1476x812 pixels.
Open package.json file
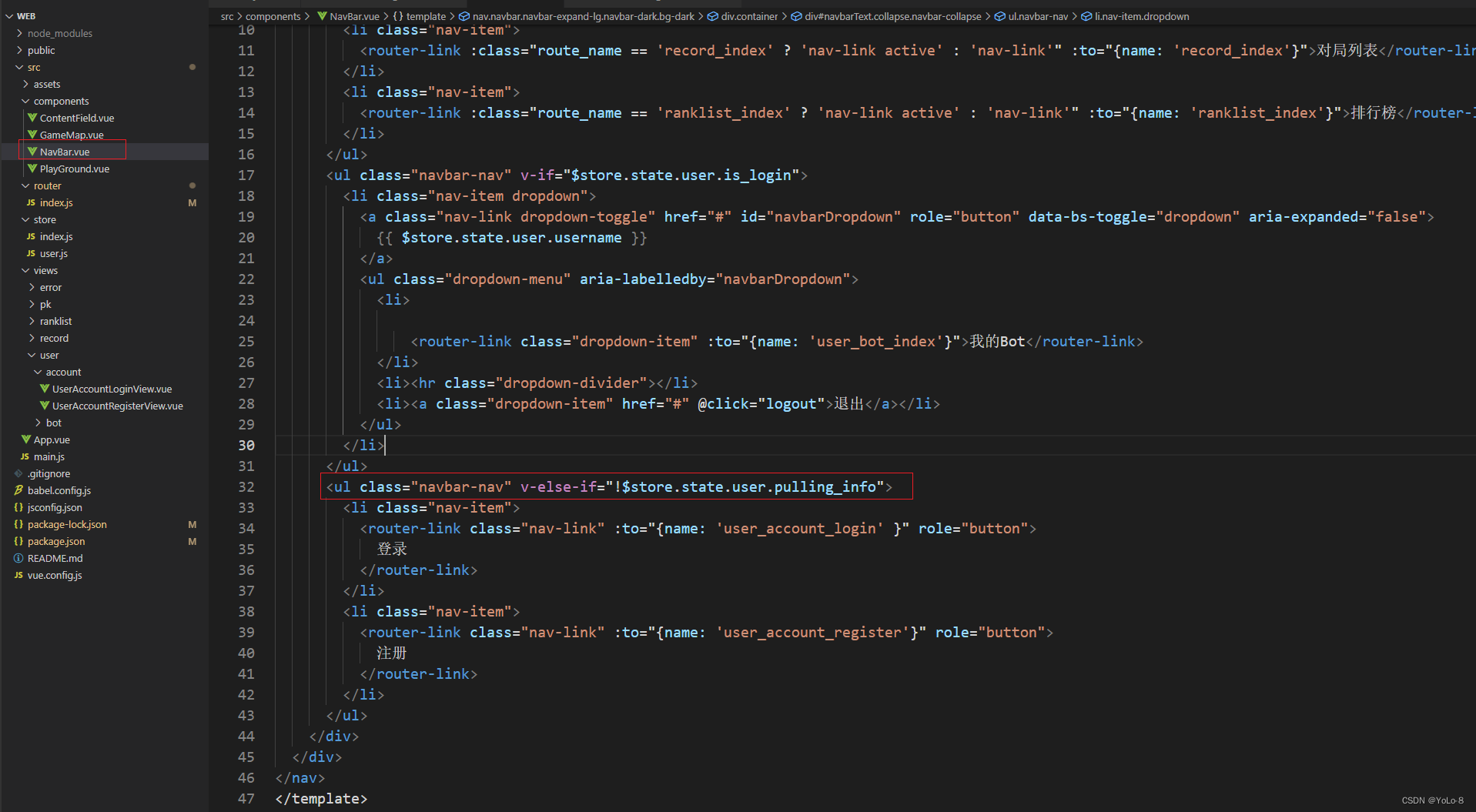coord(56,541)
